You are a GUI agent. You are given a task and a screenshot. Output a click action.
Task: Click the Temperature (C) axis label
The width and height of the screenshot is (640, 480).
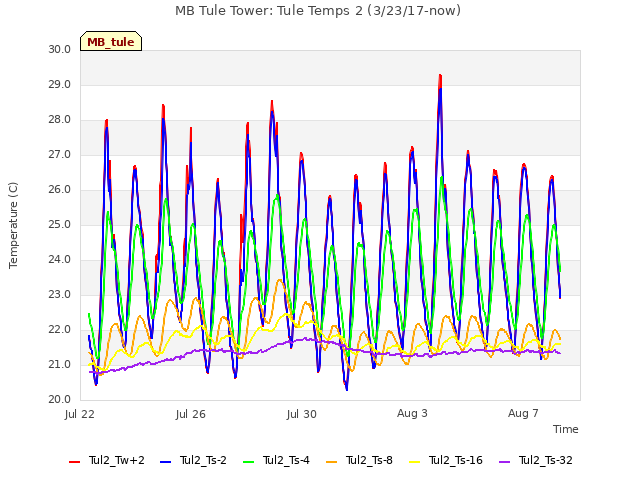[13, 225]
